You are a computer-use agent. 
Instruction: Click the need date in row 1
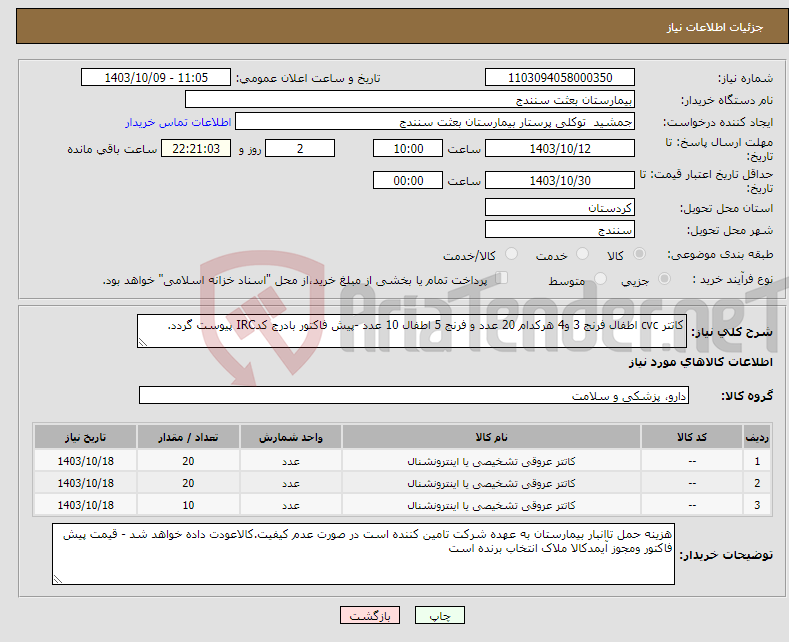click(x=86, y=461)
